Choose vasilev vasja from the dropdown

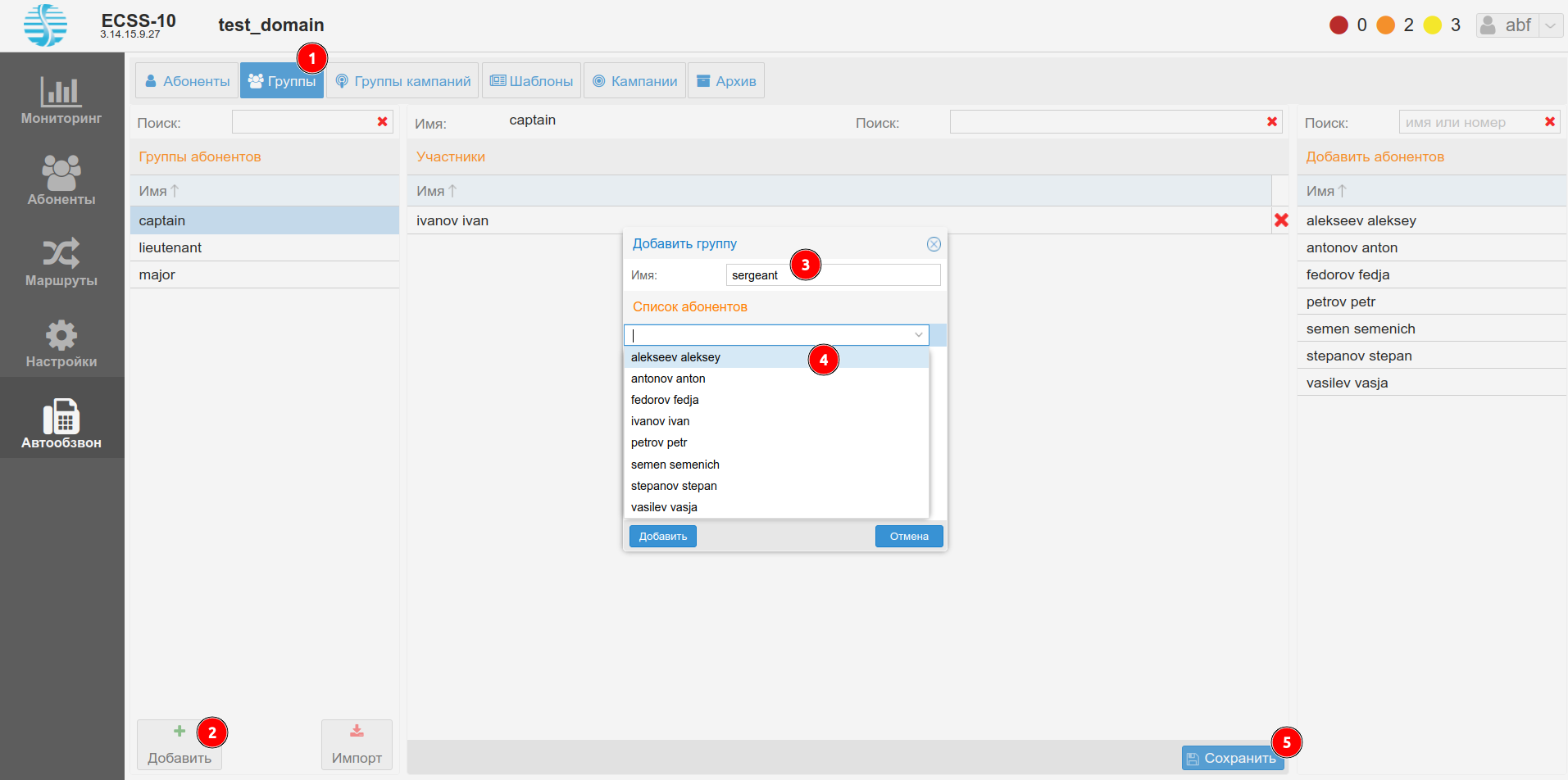coord(776,507)
